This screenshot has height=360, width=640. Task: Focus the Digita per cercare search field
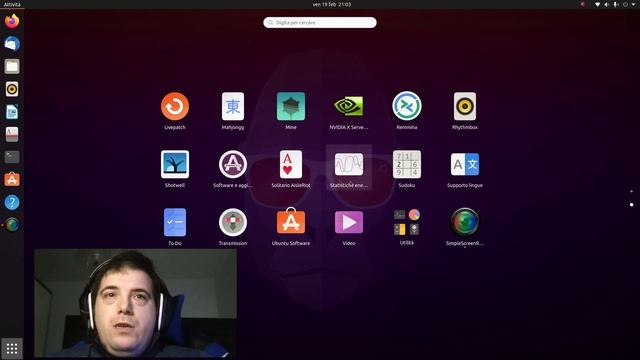tap(320, 22)
